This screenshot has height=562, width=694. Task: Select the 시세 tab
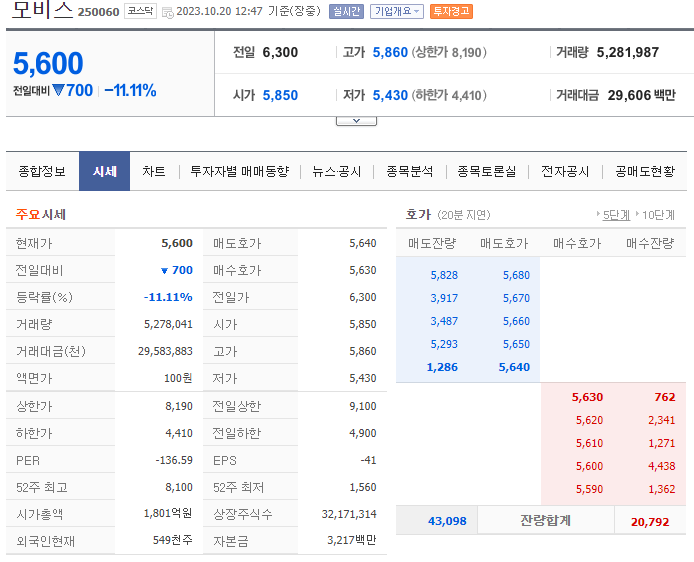[x=104, y=171]
